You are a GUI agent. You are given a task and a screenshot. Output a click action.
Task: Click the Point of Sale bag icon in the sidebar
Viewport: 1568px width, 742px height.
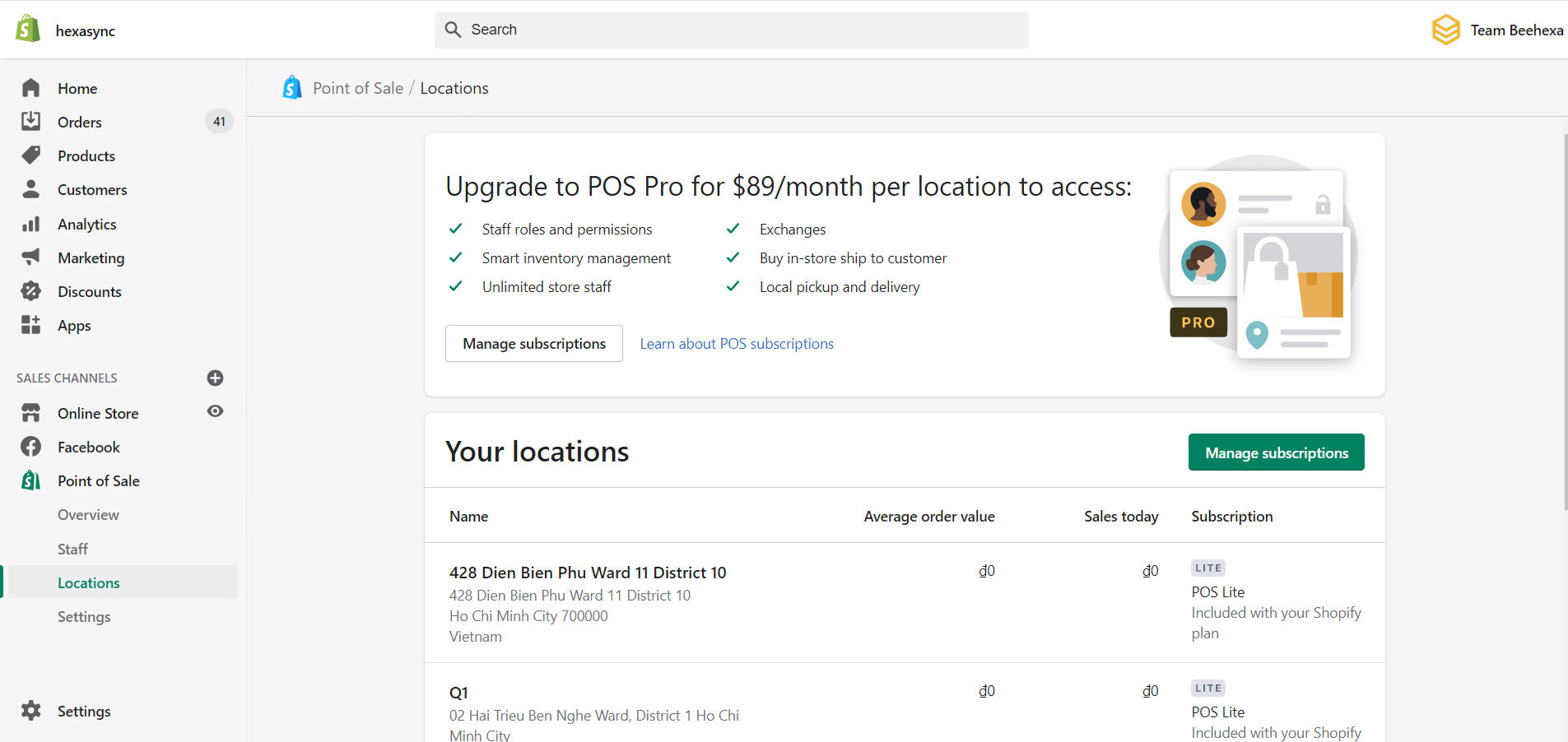pyautogui.click(x=31, y=480)
